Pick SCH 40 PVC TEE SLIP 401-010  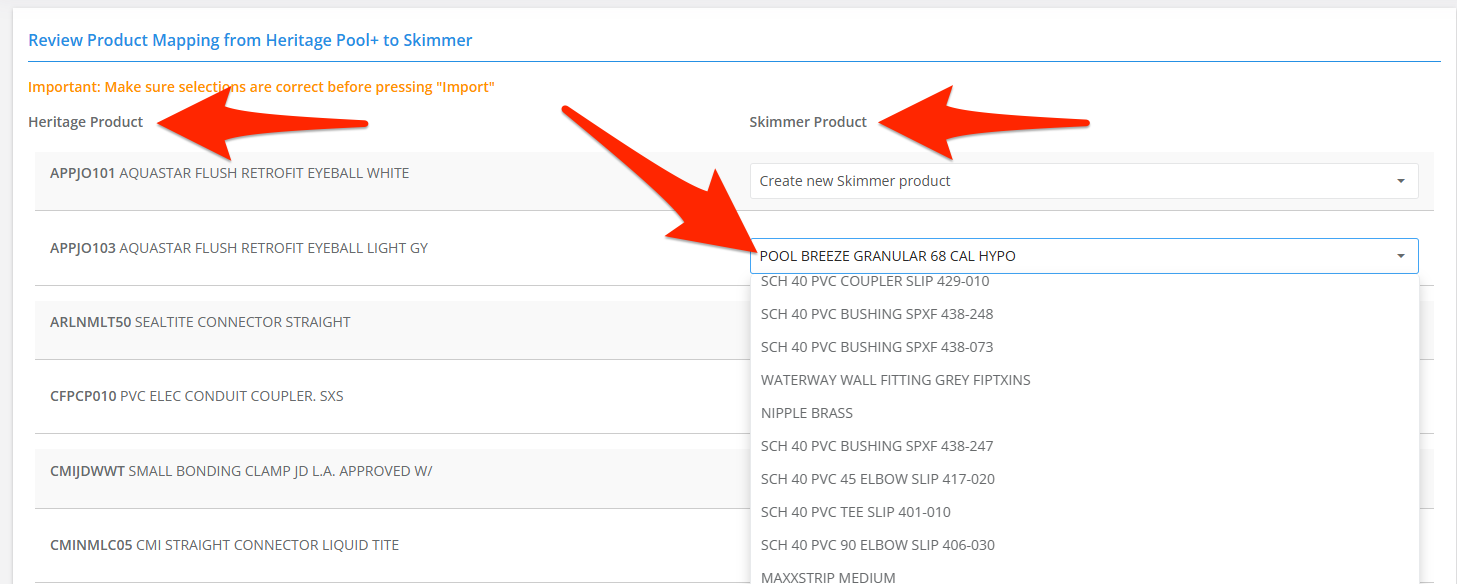(x=1084, y=512)
